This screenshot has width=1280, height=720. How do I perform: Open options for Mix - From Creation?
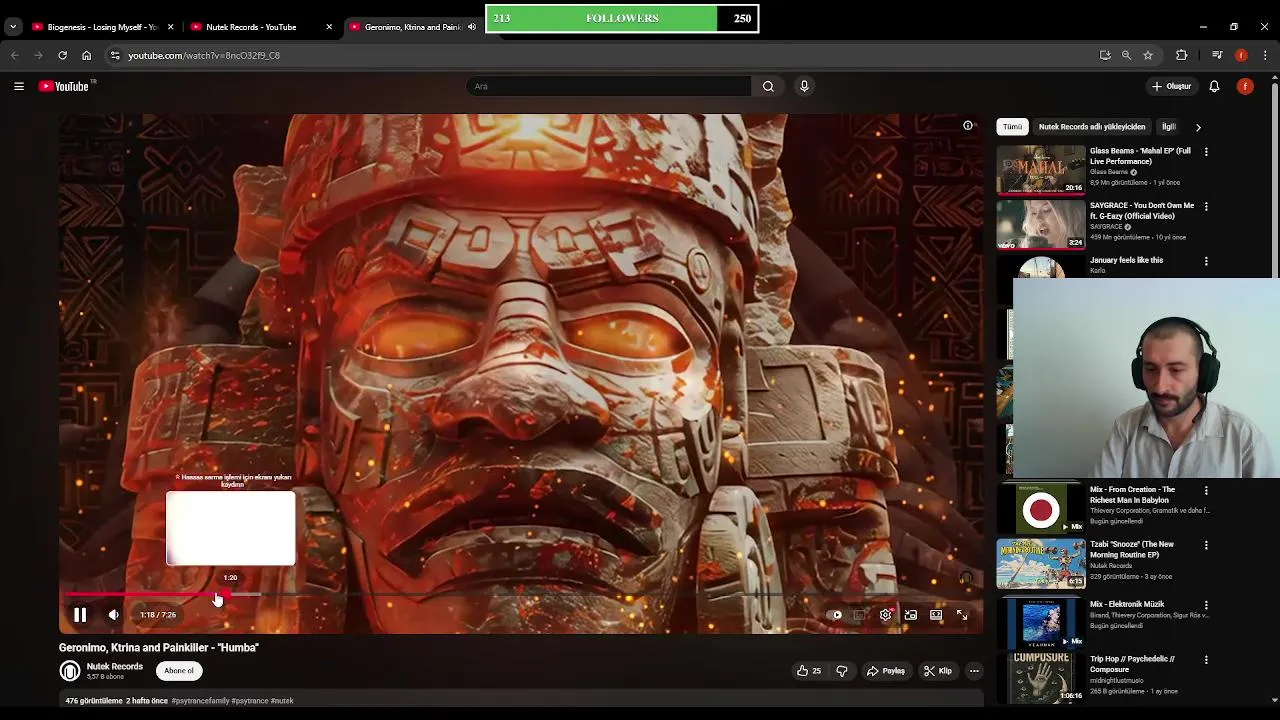[x=1206, y=491]
